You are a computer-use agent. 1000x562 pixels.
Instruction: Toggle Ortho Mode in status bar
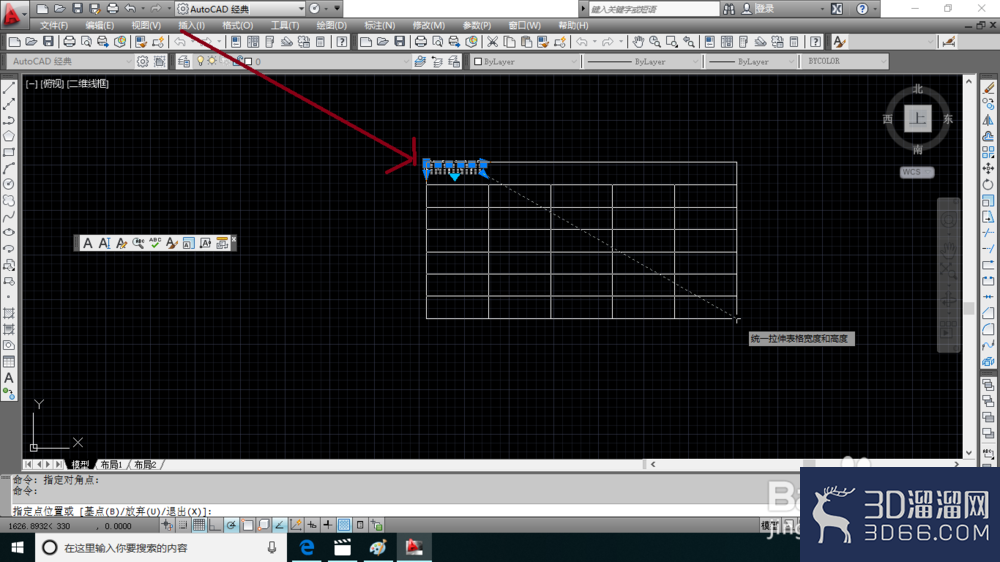coord(215,525)
